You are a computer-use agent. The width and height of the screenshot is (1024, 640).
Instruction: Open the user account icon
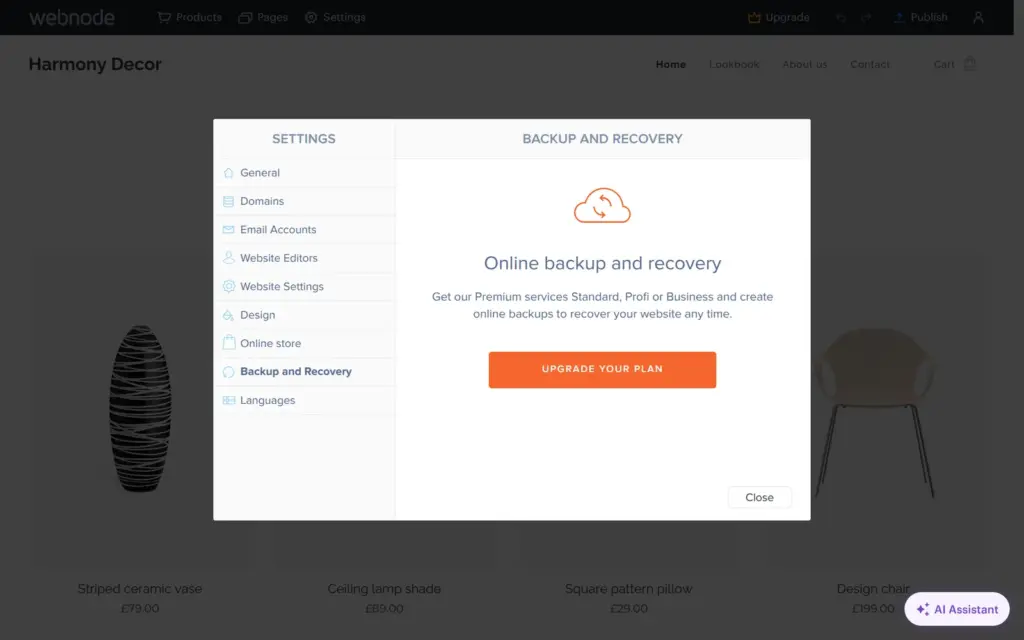pos(978,18)
